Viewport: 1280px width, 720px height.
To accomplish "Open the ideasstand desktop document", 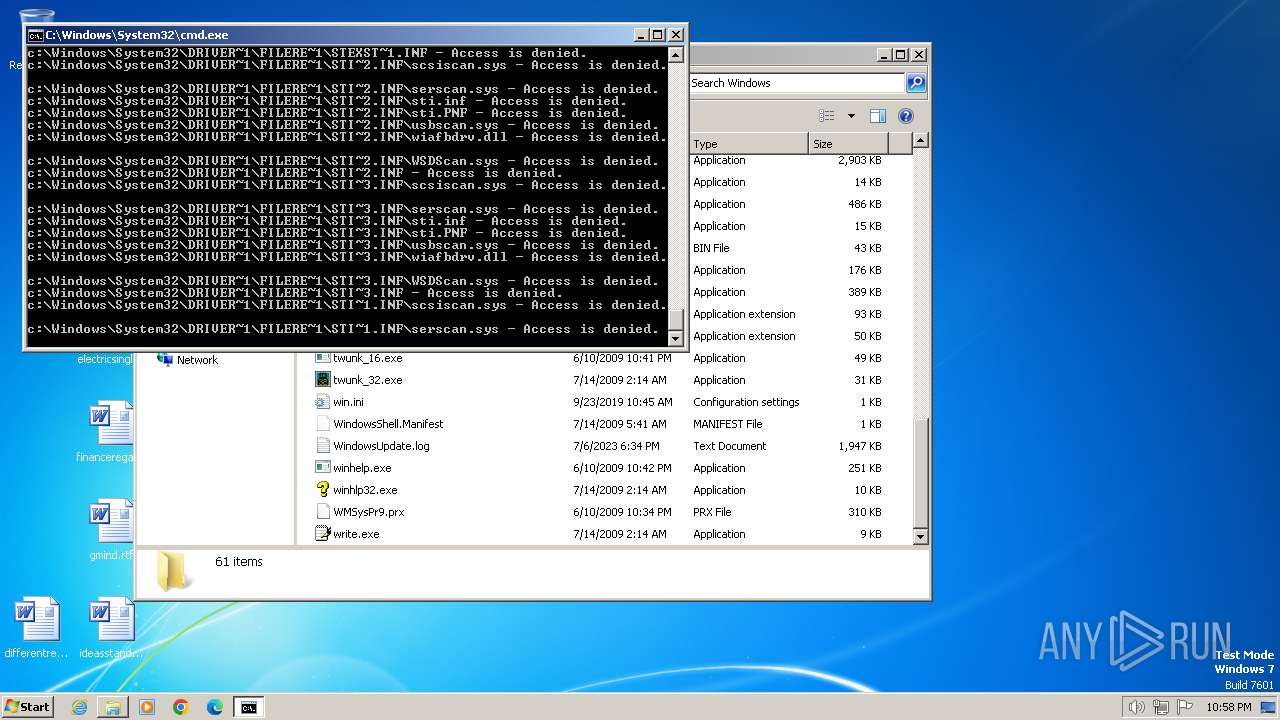I will coord(111,628).
